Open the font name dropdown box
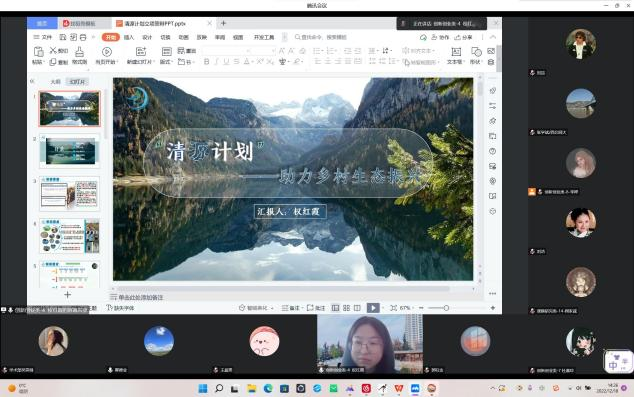The height and width of the screenshot is (397, 634). point(227,51)
